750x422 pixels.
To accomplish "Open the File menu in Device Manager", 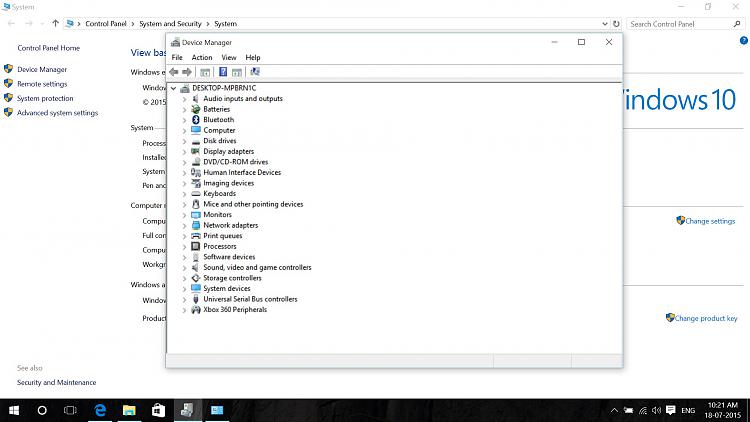I will 177,57.
